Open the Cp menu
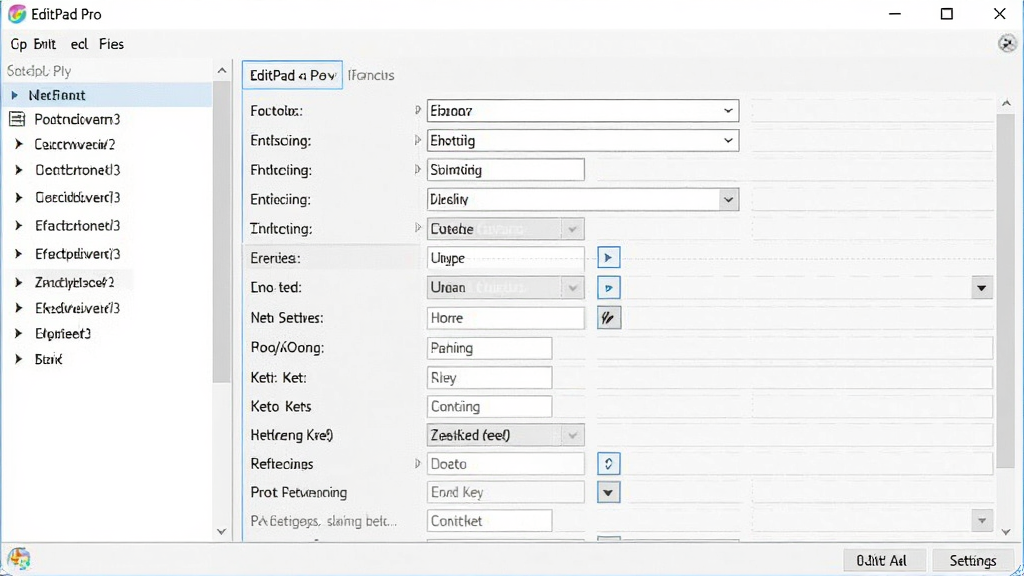This screenshot has width=1024, height=576. pos(18,44)
